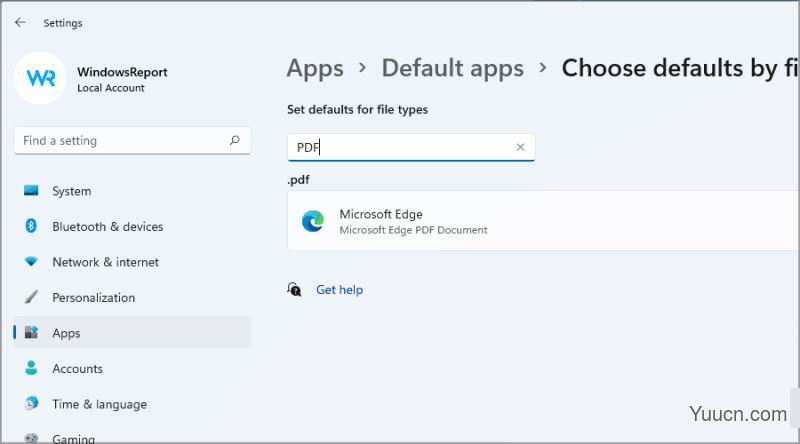Click the magnifier icon in Find a setting

[x=235, y=140]
